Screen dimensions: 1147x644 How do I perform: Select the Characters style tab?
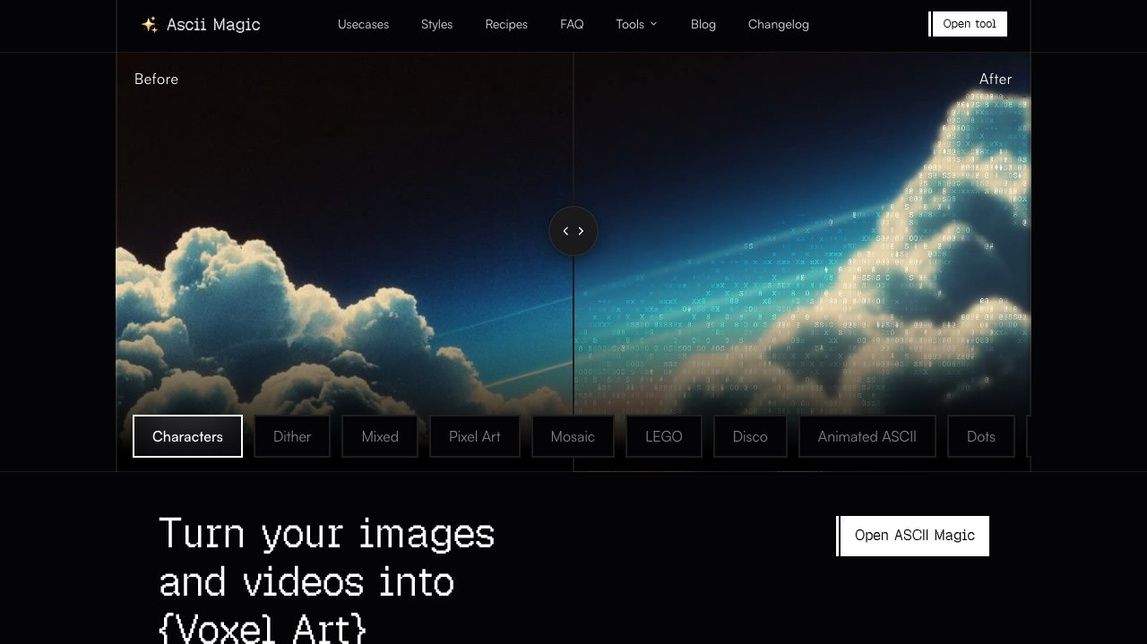click(187, 436)
